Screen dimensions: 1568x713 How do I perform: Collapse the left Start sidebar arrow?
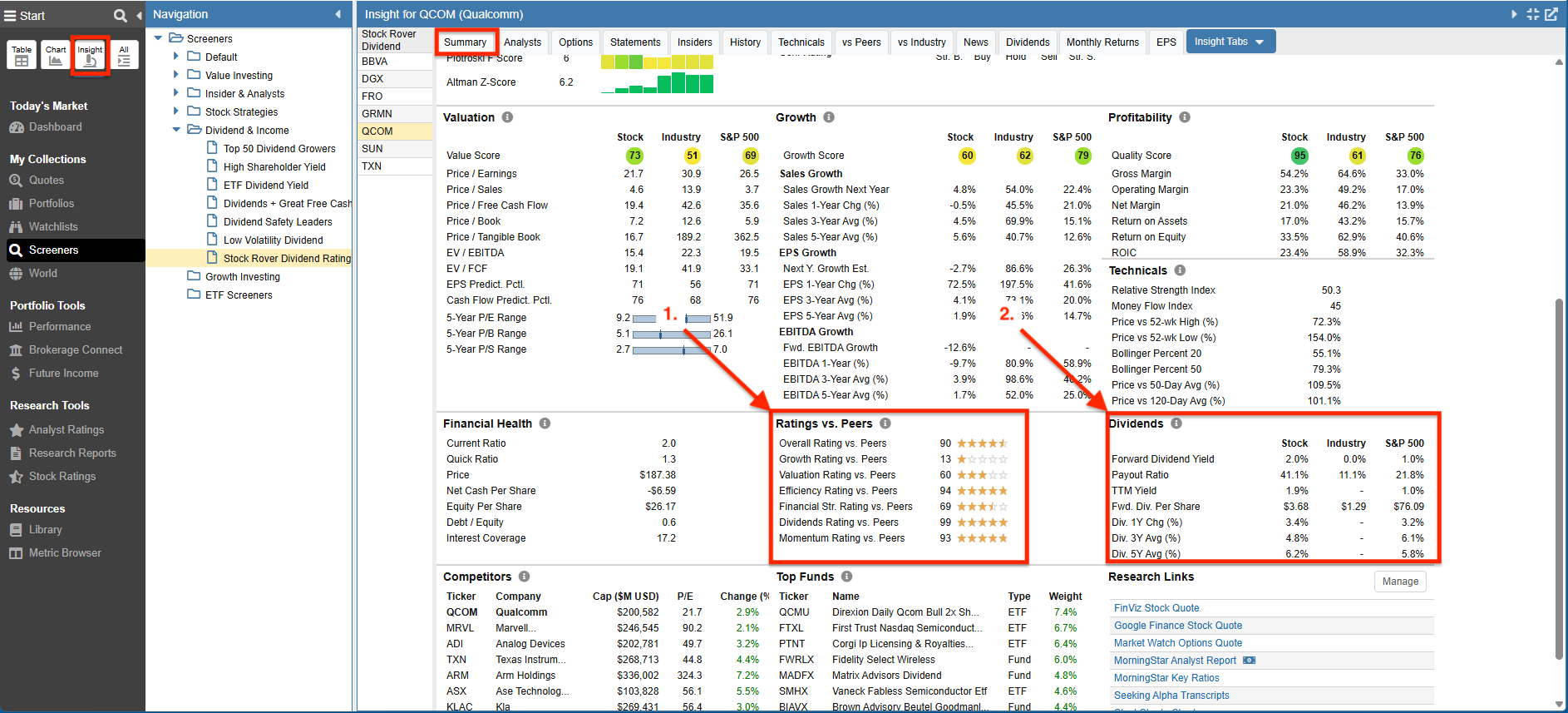(139, 16)
